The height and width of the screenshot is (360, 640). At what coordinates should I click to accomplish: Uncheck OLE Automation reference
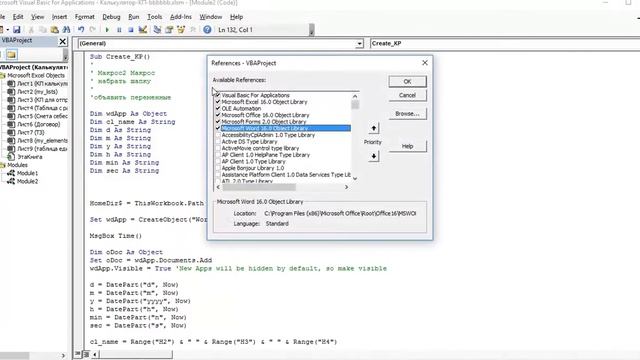(x=218, y=108)
